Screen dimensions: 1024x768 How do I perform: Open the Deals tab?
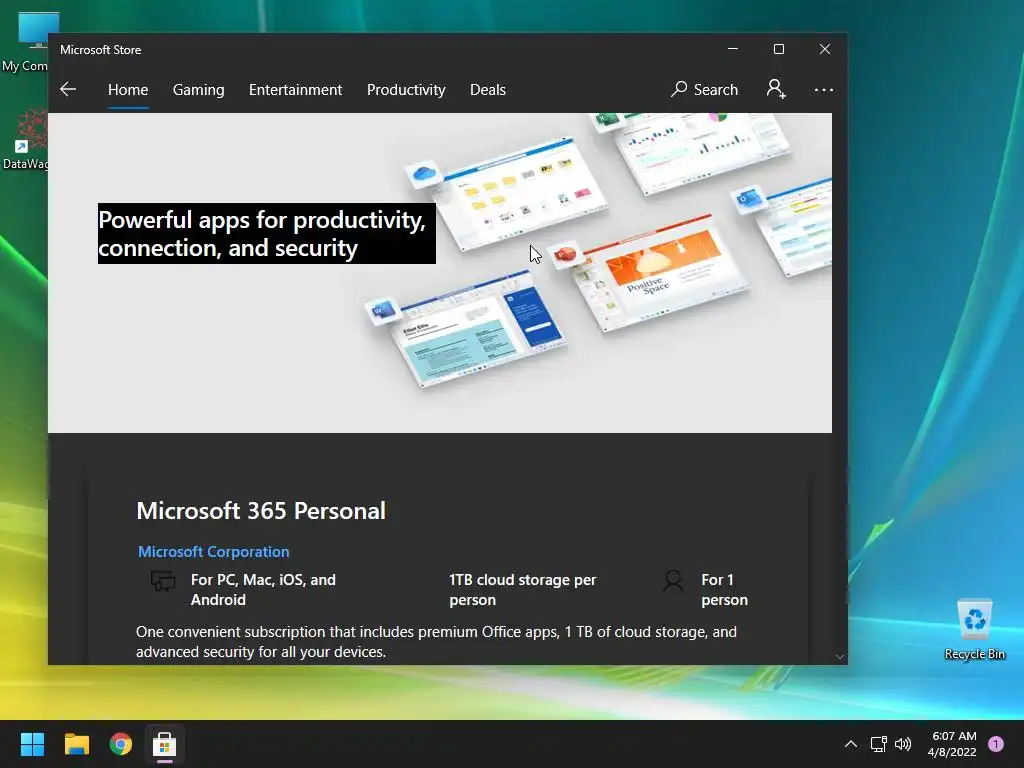click(x=488, y=89)
